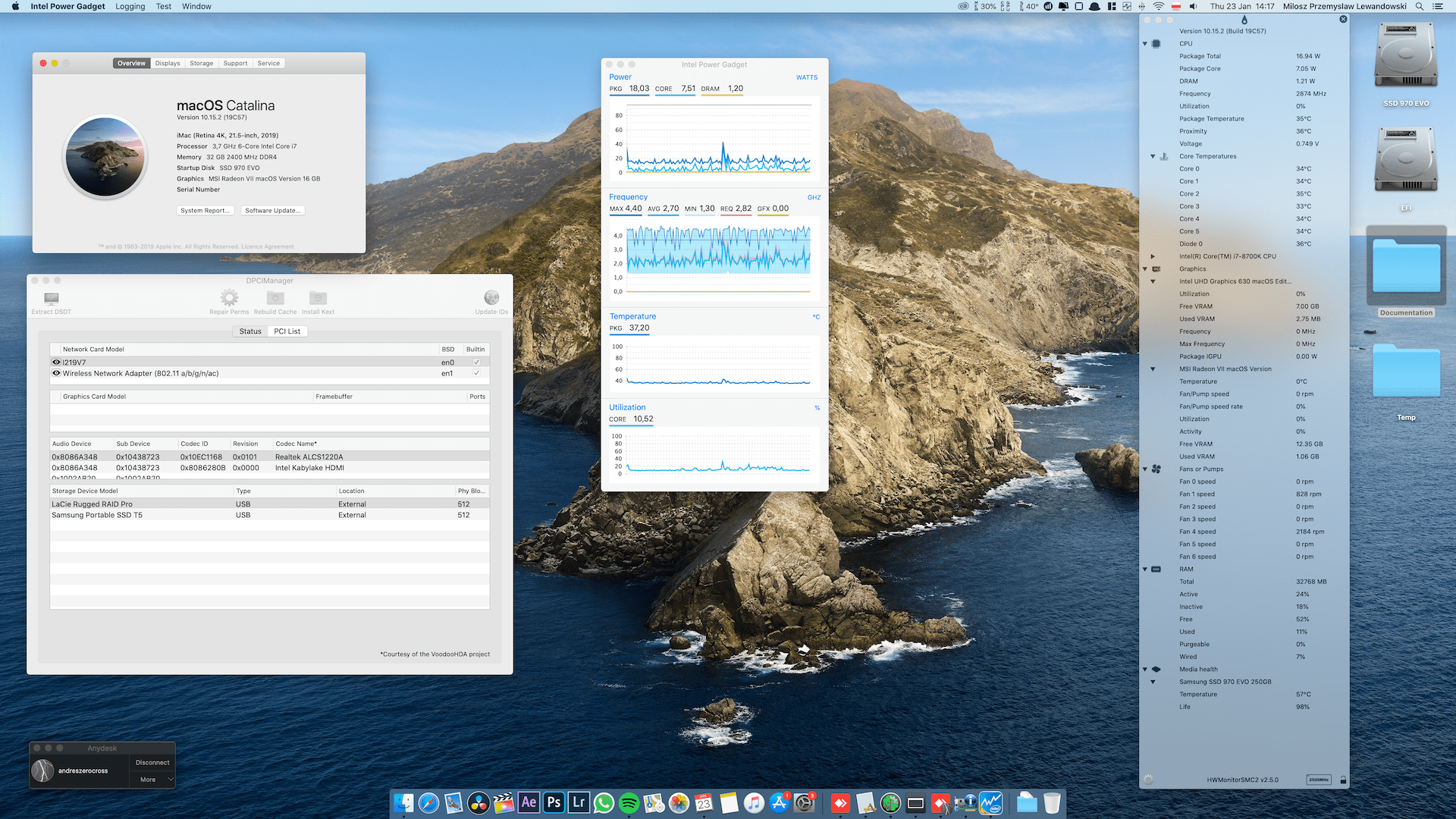
Task: Expand the Intel(R) Core(TM) i7-8700K CPU row
Action: 1153,256
